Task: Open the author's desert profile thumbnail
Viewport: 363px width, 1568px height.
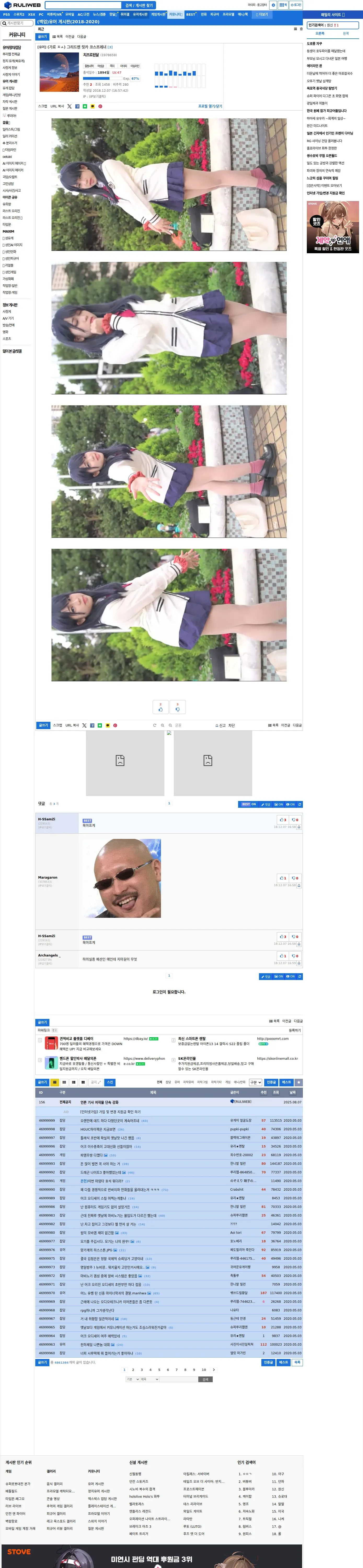Action: coord(59,72)
